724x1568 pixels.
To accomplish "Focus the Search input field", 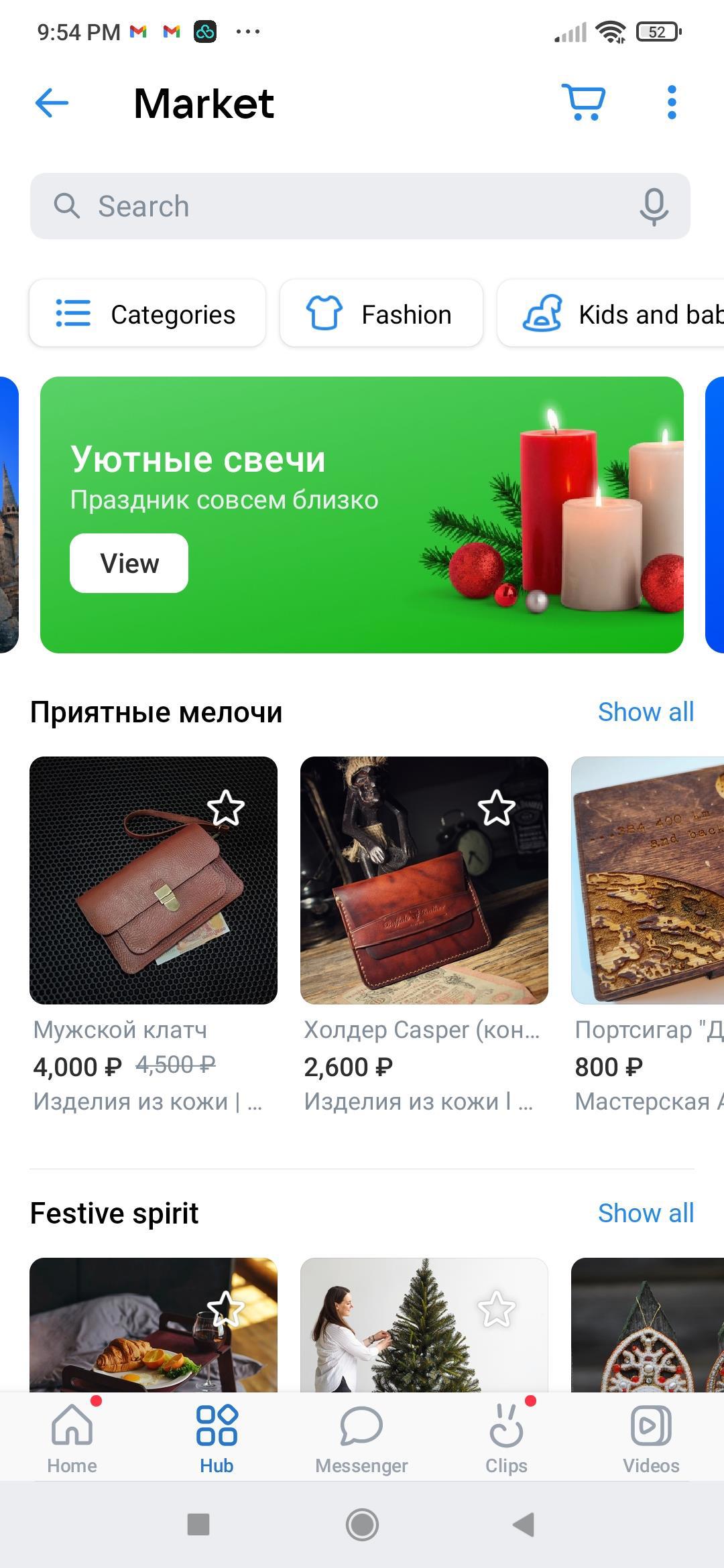I will point(360,206).
